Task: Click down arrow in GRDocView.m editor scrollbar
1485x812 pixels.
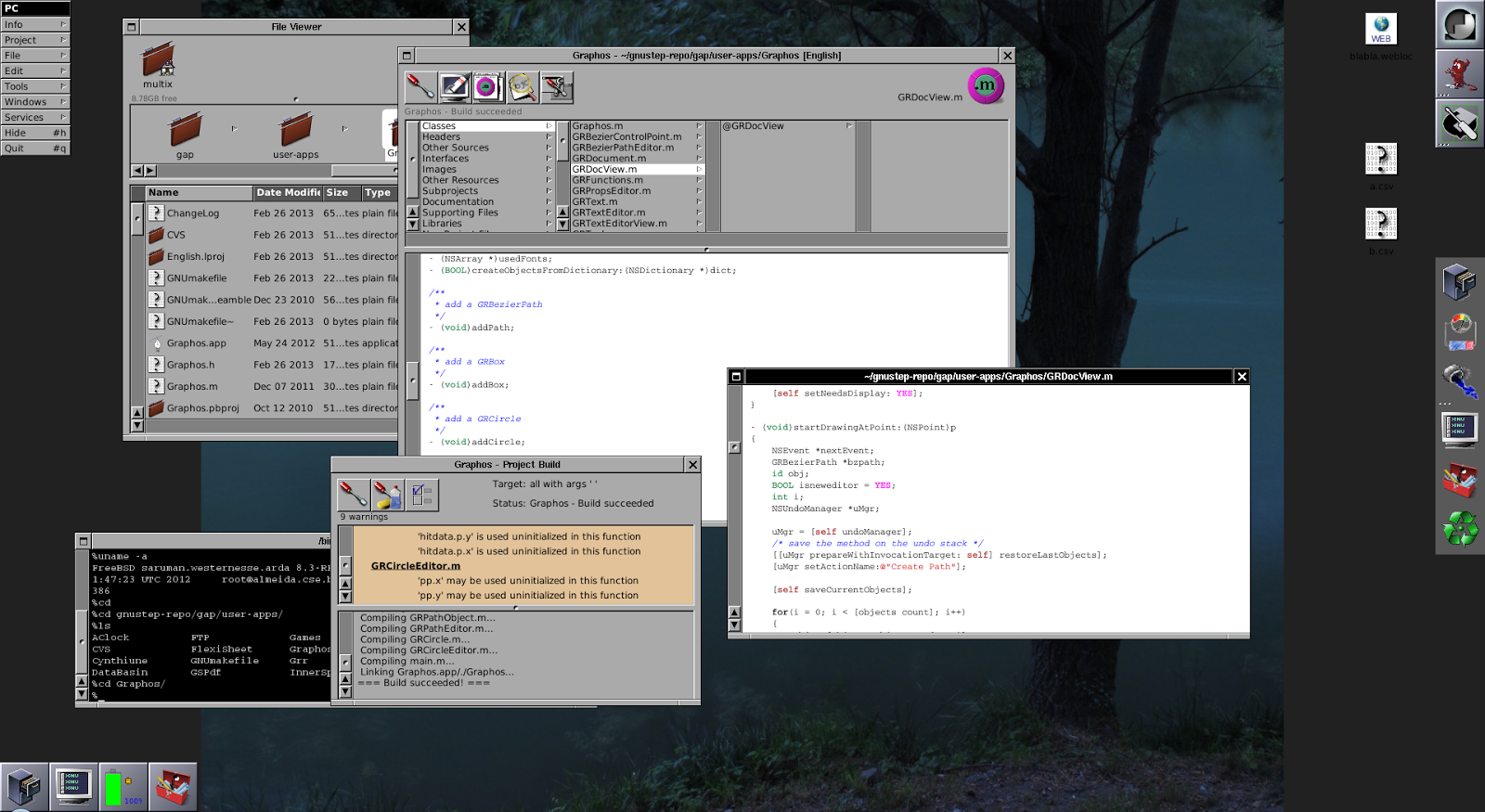Action: 734,625
